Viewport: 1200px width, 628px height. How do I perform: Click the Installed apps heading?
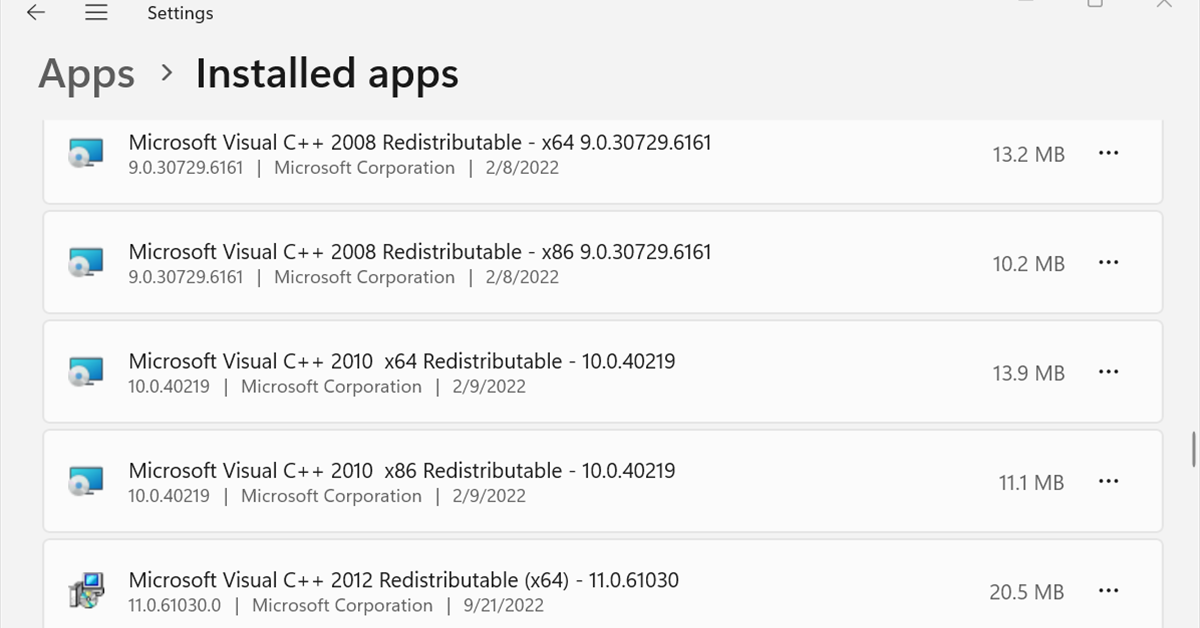pos(327,75)
